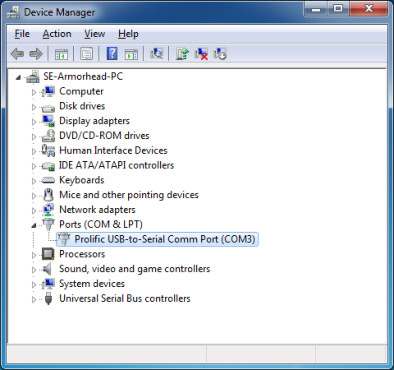The image size is (394, 370).
Task: Open the Action menu
Action: click(x=57, y=34)
